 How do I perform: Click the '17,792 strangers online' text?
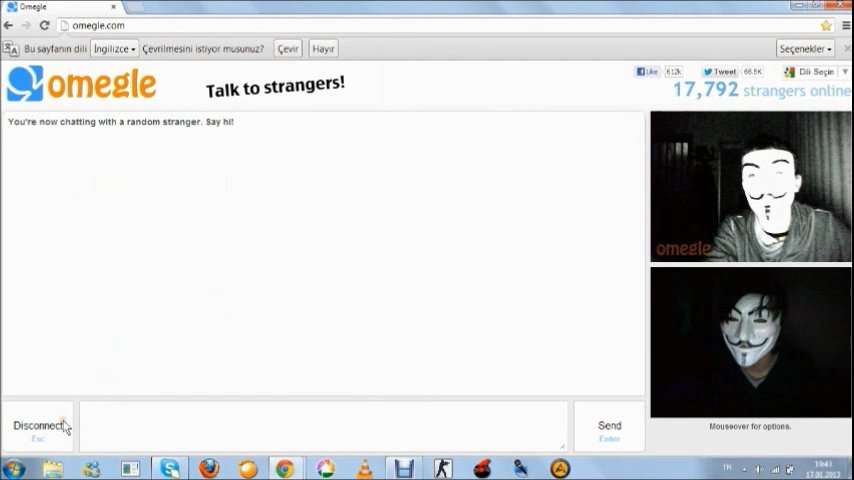(x=761, y=90)
